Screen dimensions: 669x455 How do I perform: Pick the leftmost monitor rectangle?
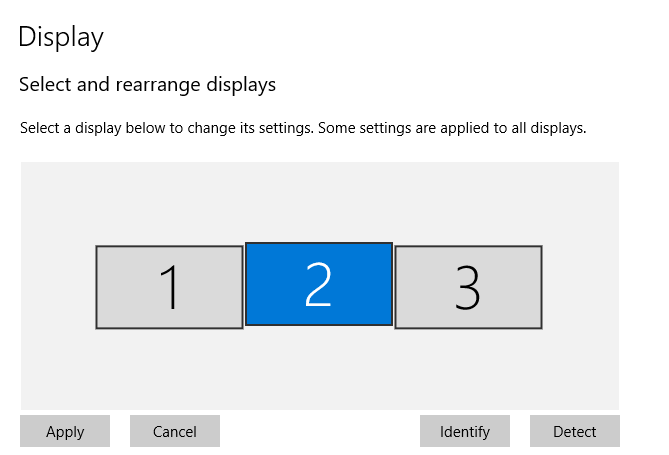[x=169, y=287]
